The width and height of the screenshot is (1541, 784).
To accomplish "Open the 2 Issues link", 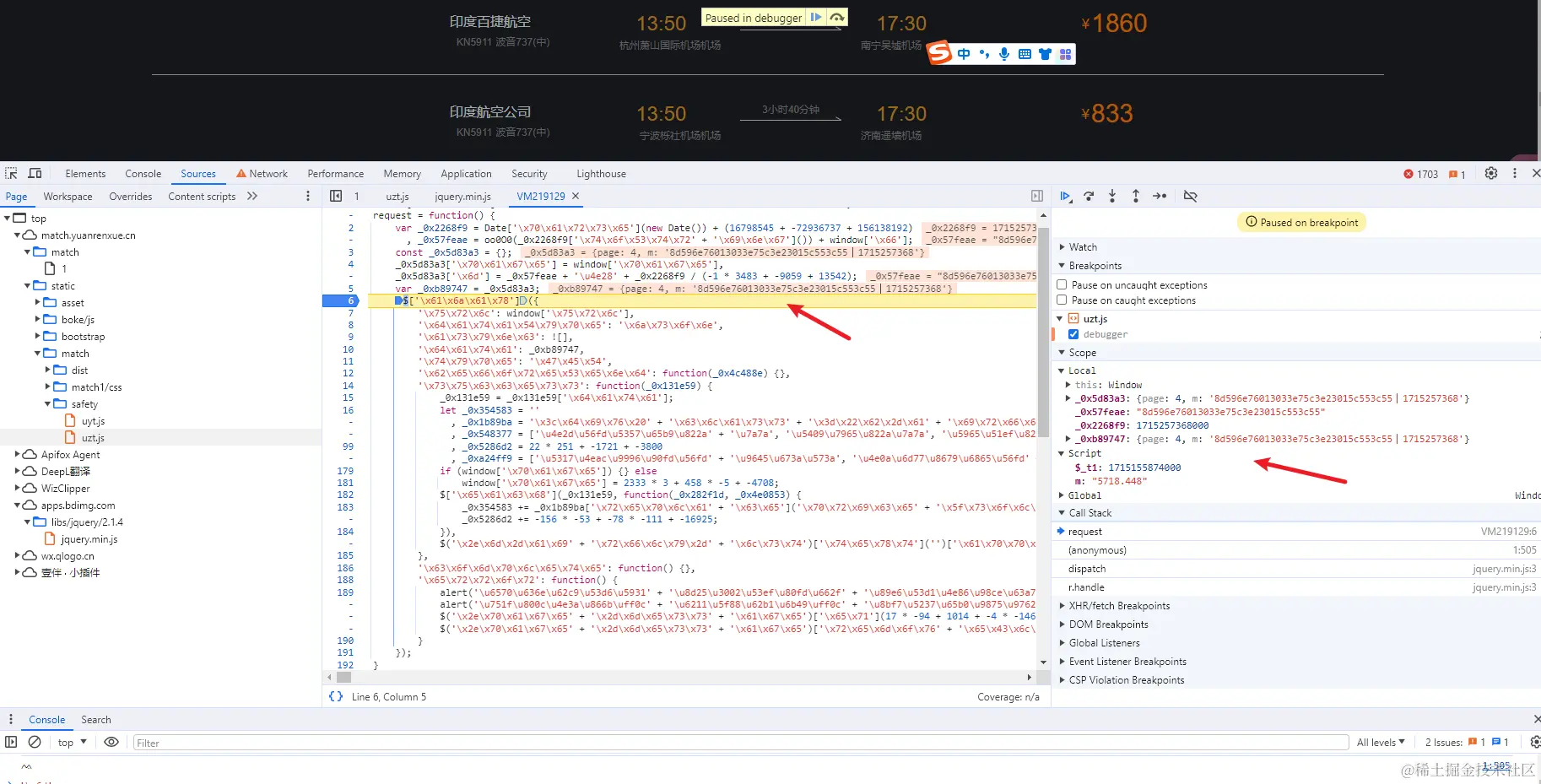I will tap(1467, 743).
